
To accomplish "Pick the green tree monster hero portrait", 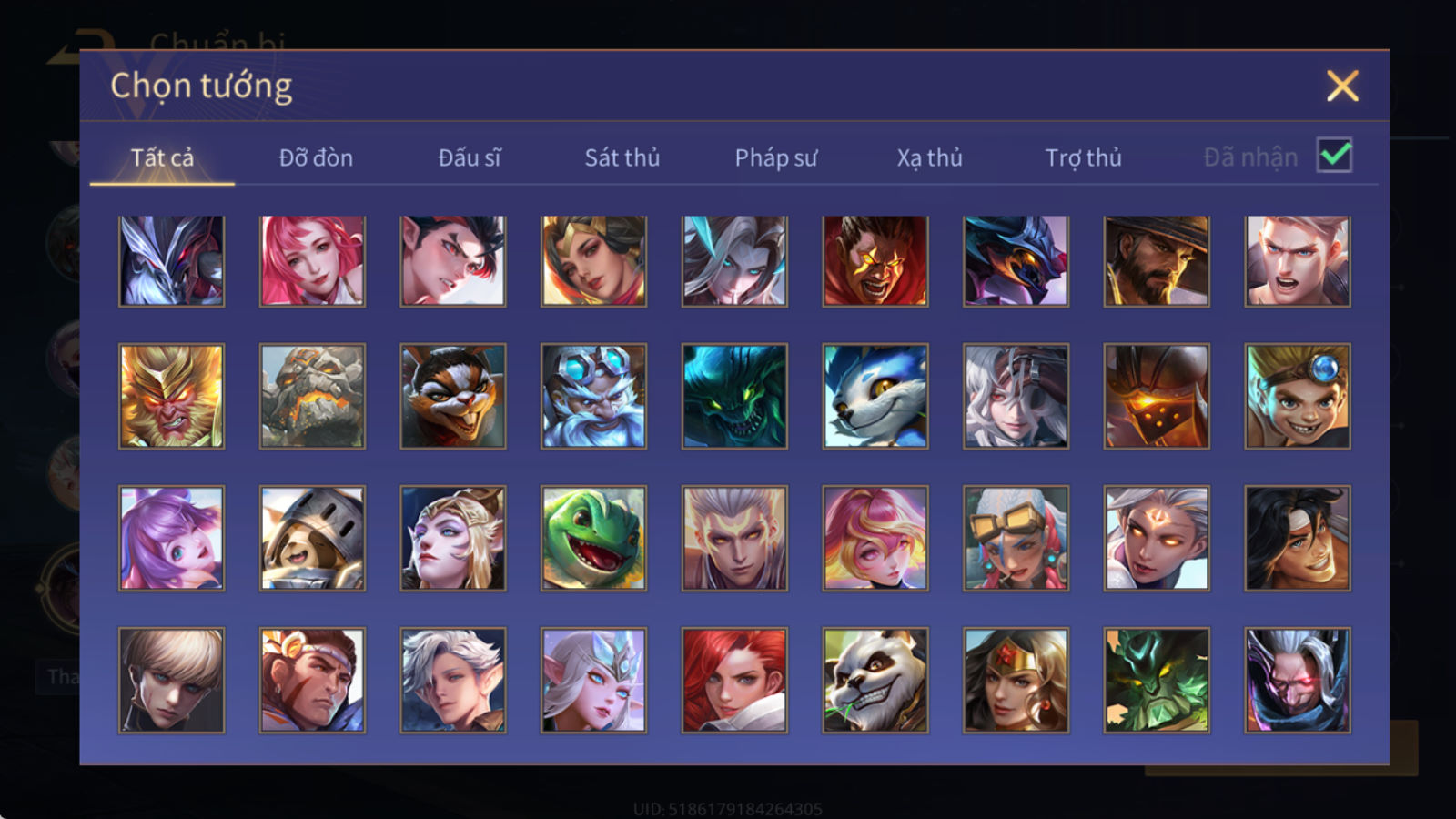I will (x=1157, y=680).
